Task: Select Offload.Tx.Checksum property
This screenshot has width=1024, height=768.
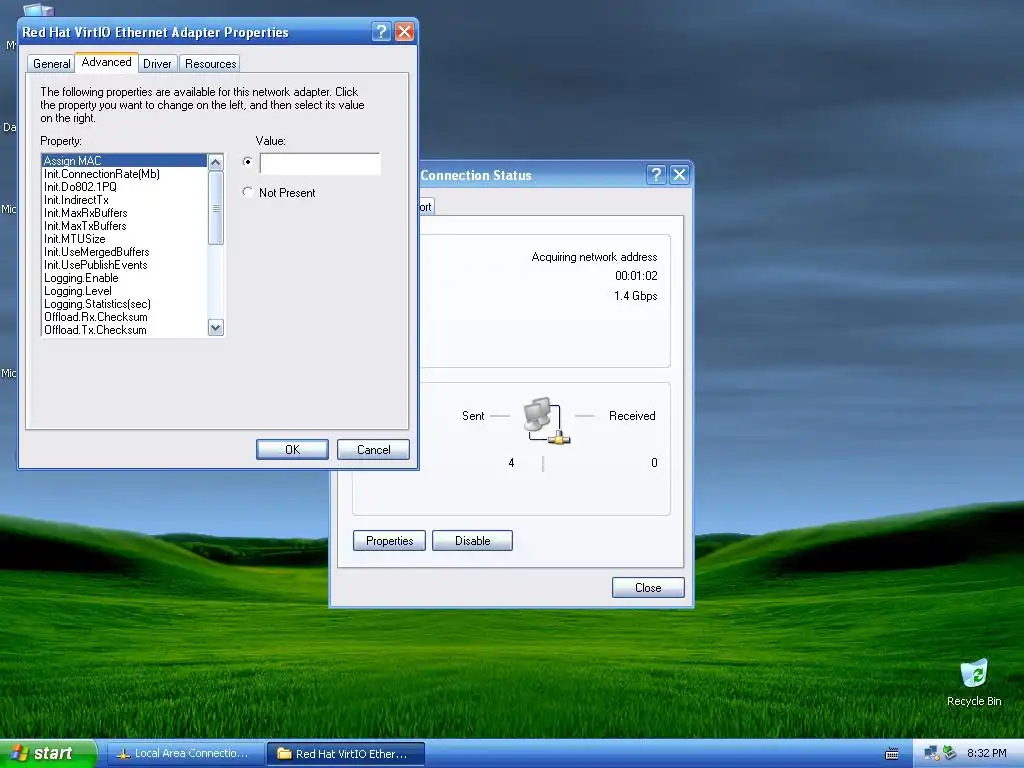Action: (x=124, y=330)
